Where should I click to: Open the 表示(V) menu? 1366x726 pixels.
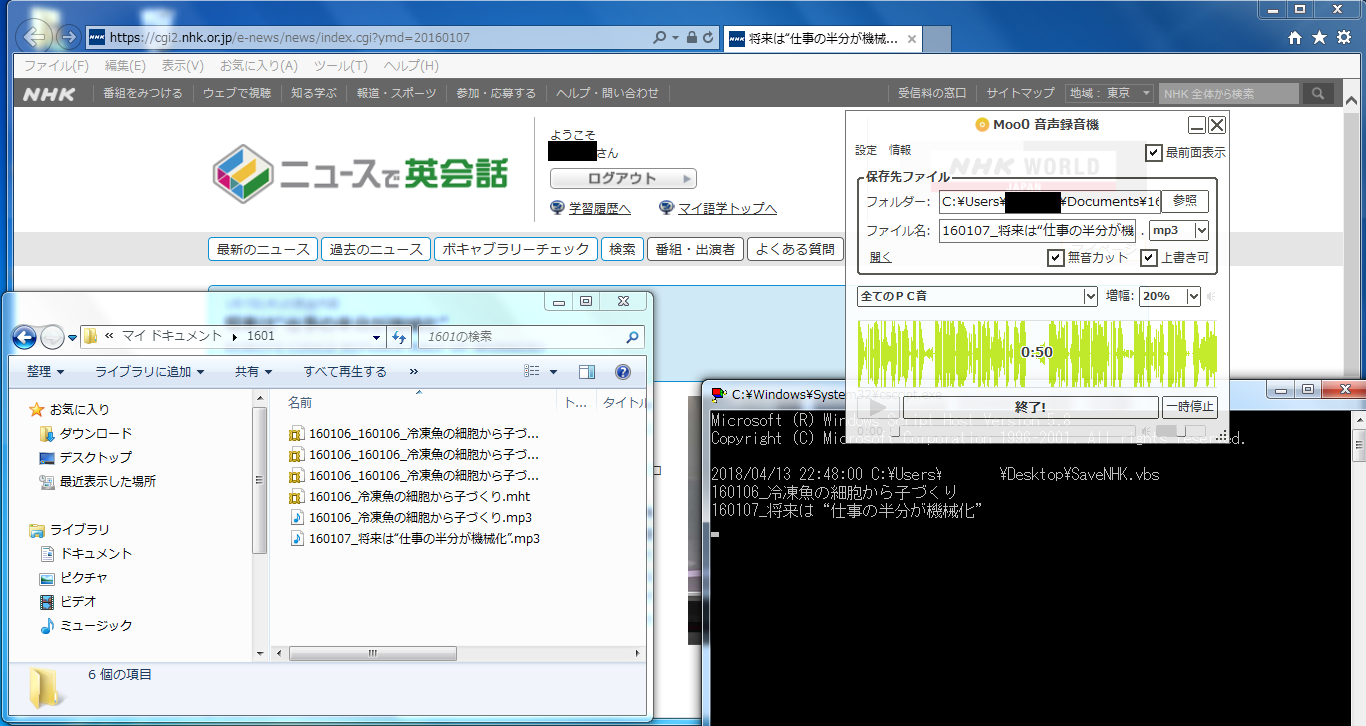point(182,65)
